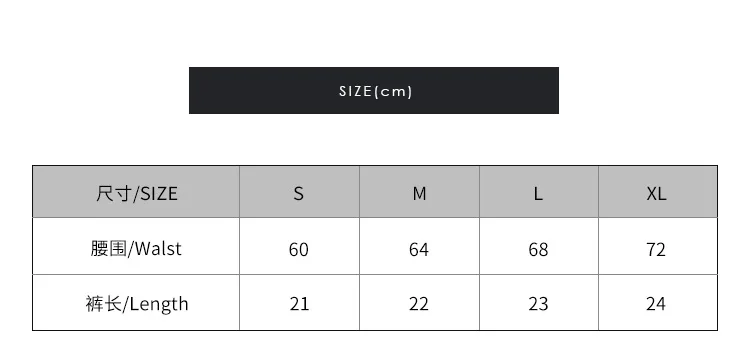Click the M size column header
This screenshot has width=750, height=361.
[x=419, y=192]
